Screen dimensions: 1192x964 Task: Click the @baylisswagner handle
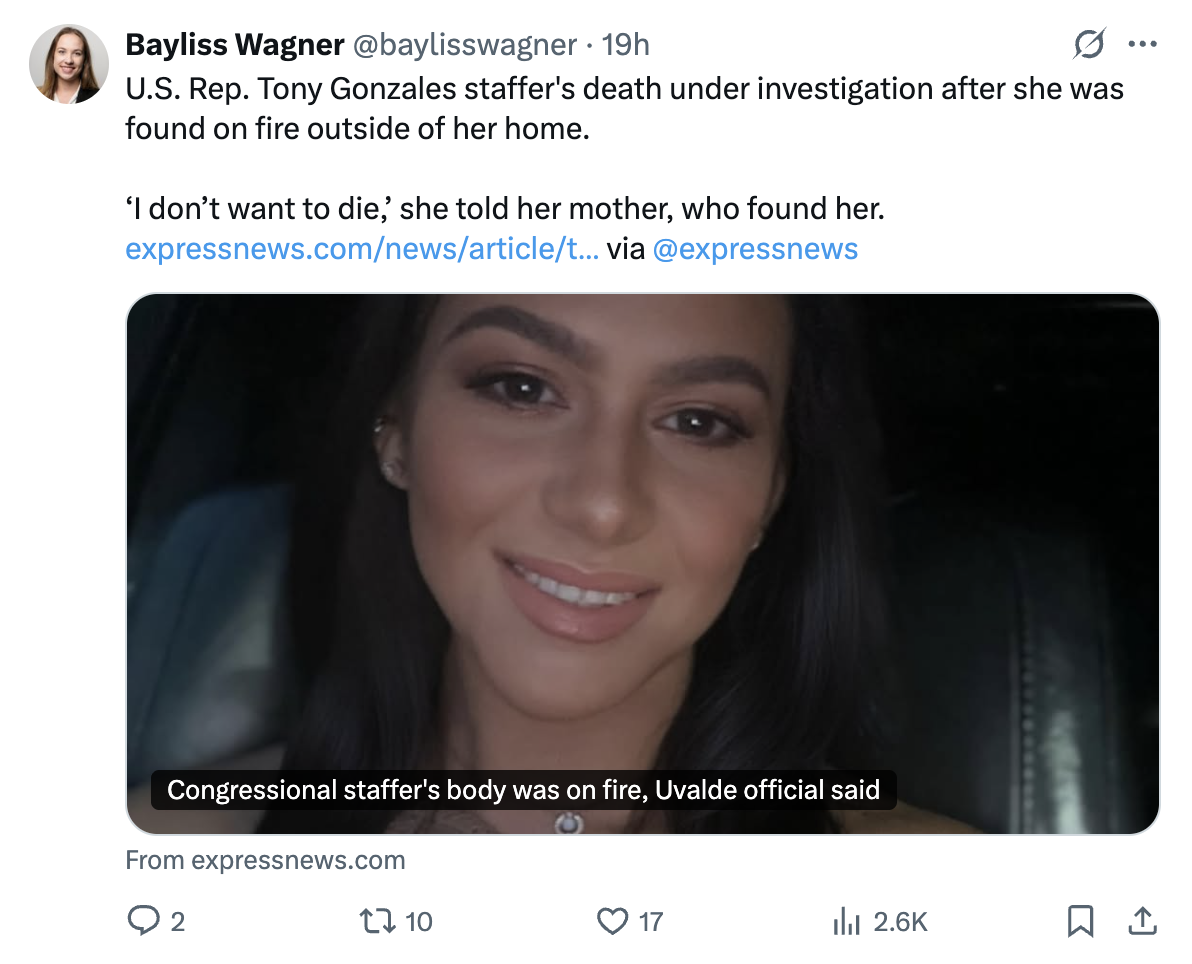tap(464, 45)
